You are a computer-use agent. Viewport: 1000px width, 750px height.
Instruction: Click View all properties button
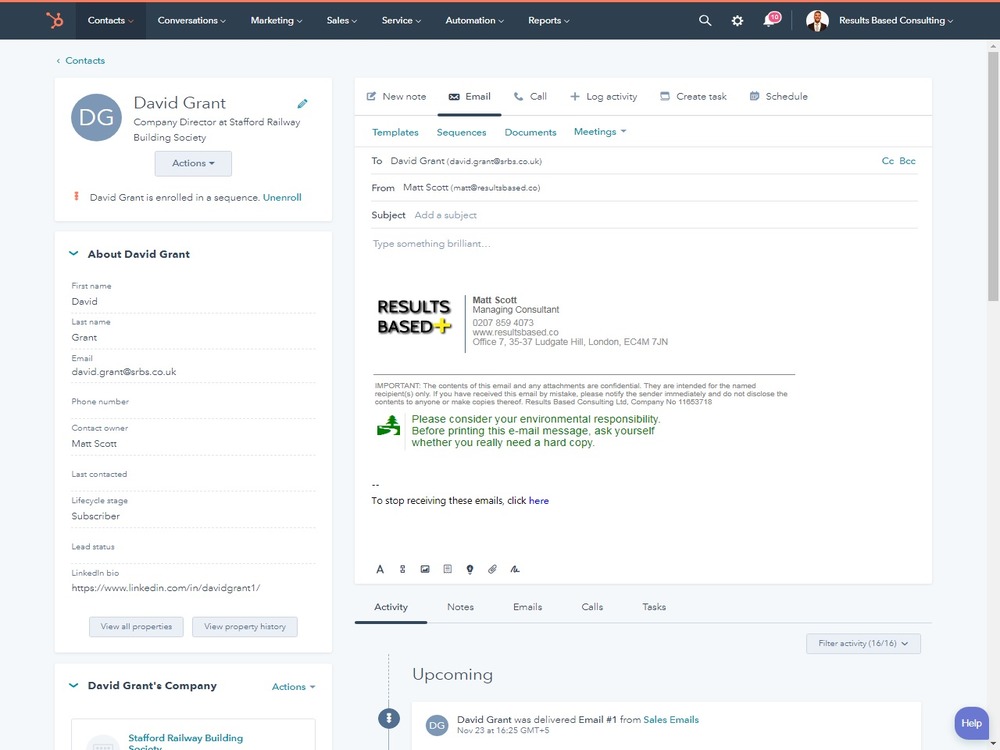[x=136, y=627]
